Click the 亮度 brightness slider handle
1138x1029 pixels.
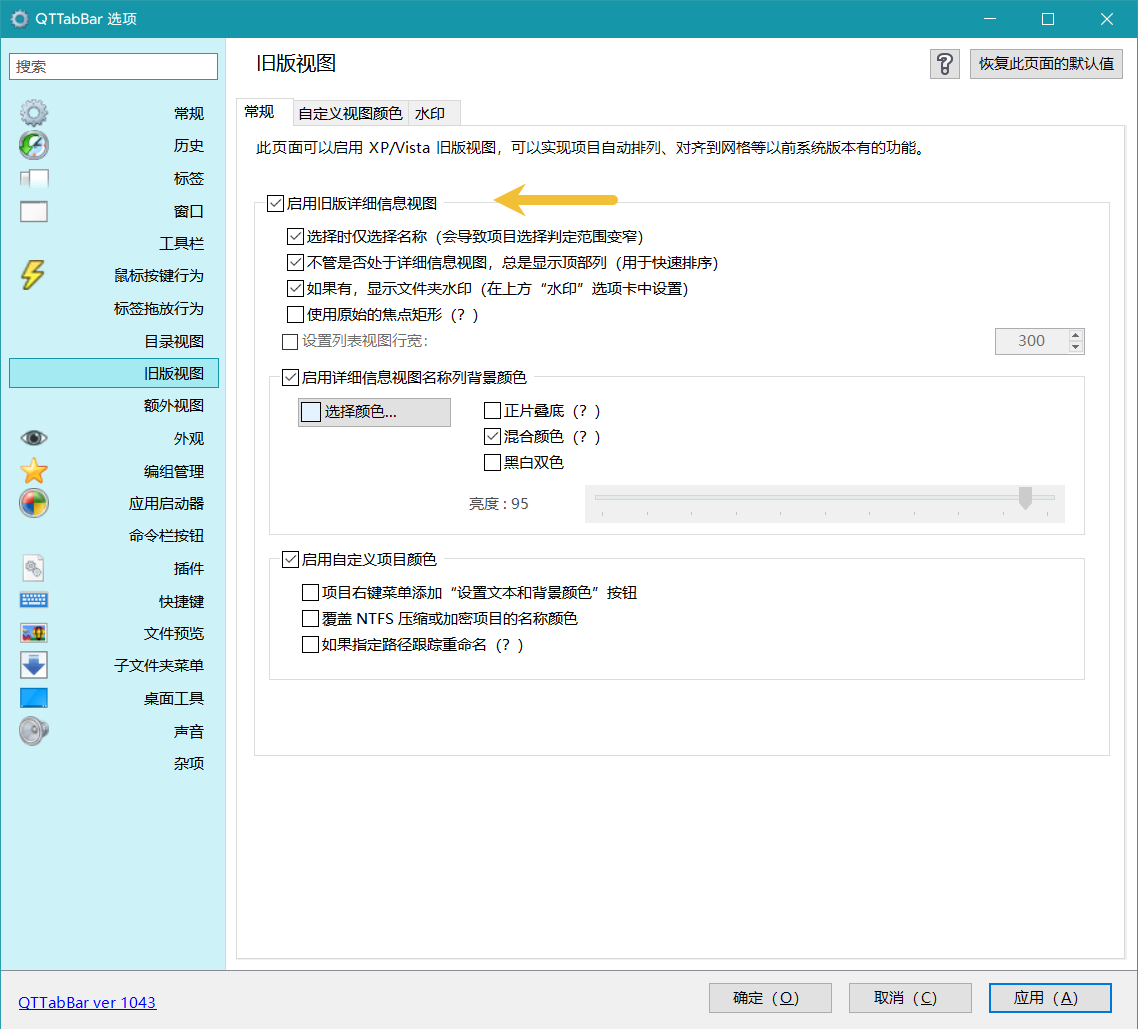coord(1025,498)
